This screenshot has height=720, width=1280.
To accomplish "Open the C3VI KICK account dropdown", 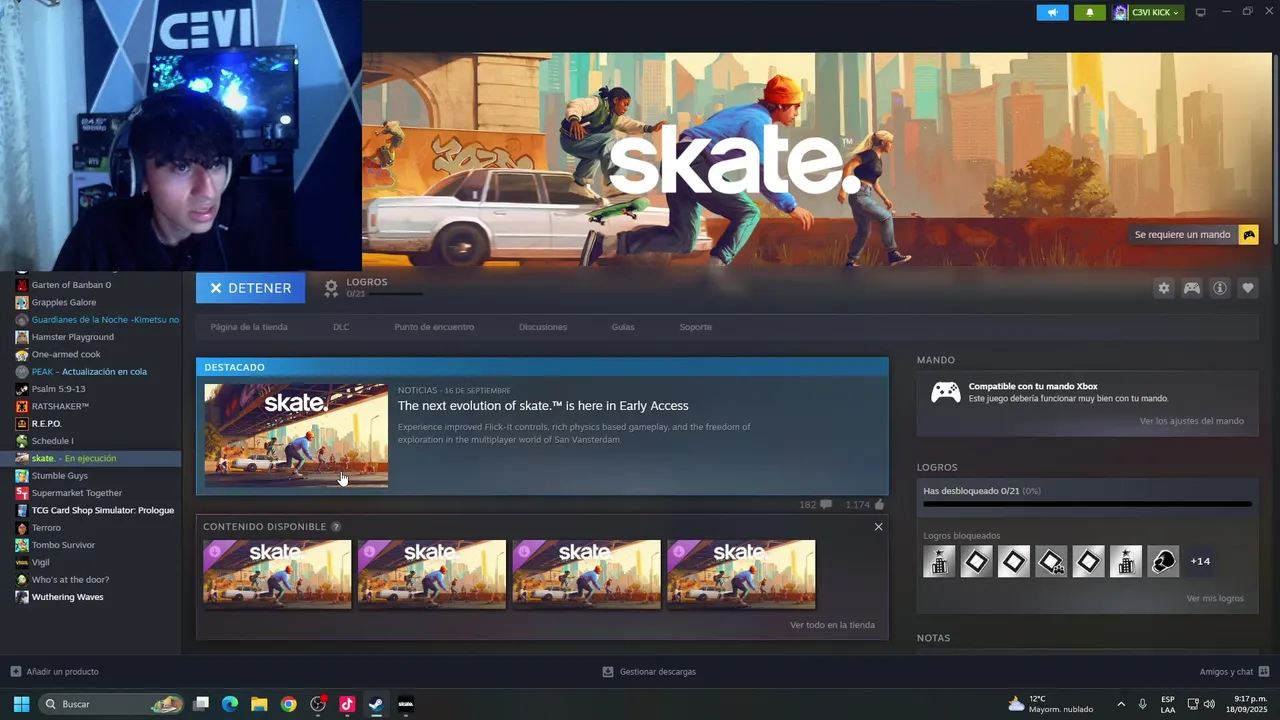I will point(1147,12).
